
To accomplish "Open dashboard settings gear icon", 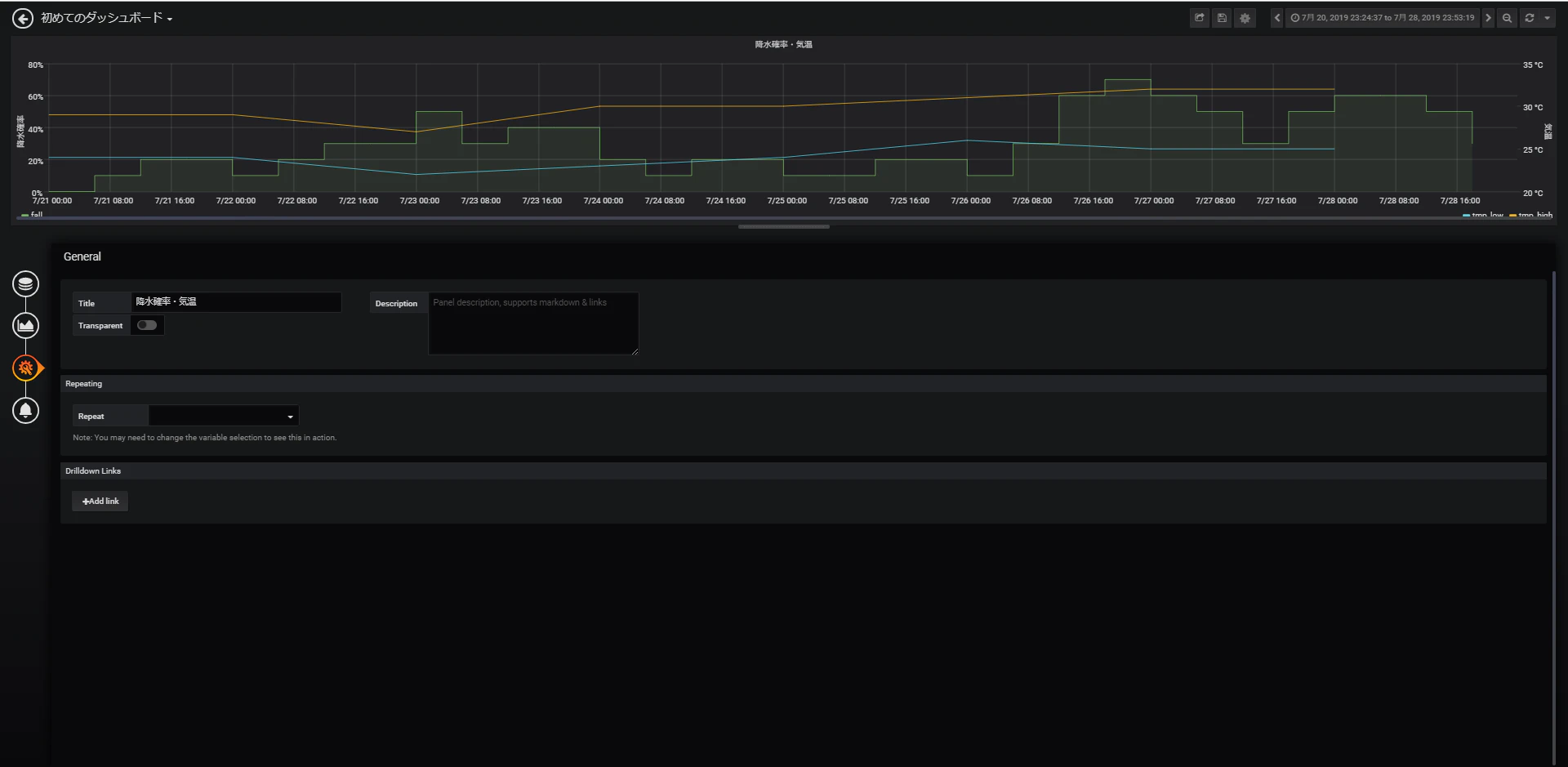I will coord(1245,18).
